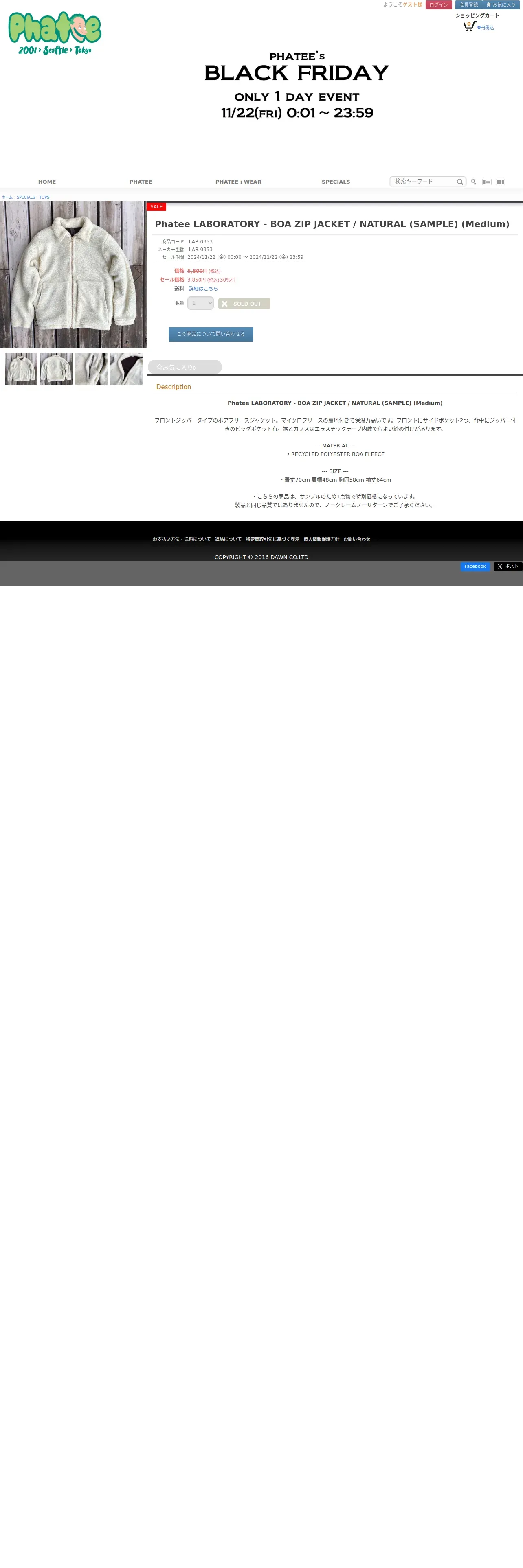Viewport: 523px width, 1568px height.
Task: Open advanced search gear icon
Action: (x=474, y=182)
